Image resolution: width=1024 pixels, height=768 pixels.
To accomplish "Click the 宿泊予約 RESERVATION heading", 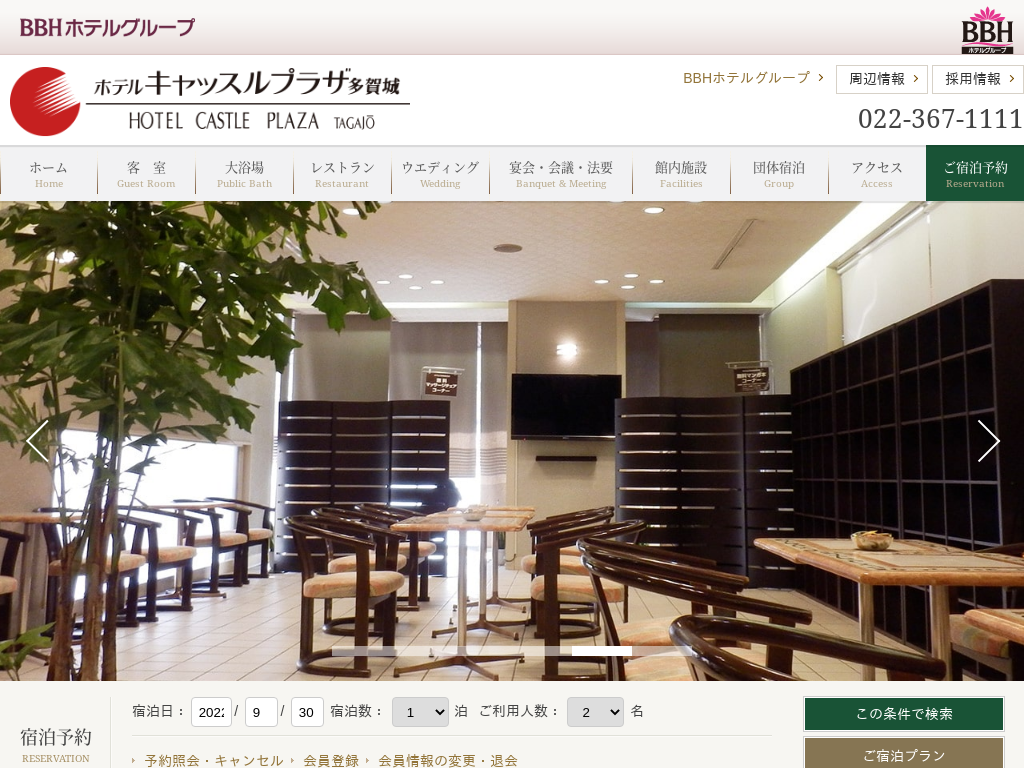I will (x=56, y=744).
